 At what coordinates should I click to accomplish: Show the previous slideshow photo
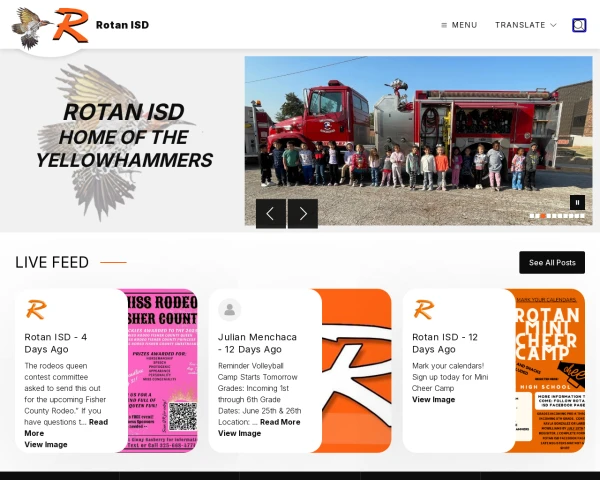click(x=271, y=214)
